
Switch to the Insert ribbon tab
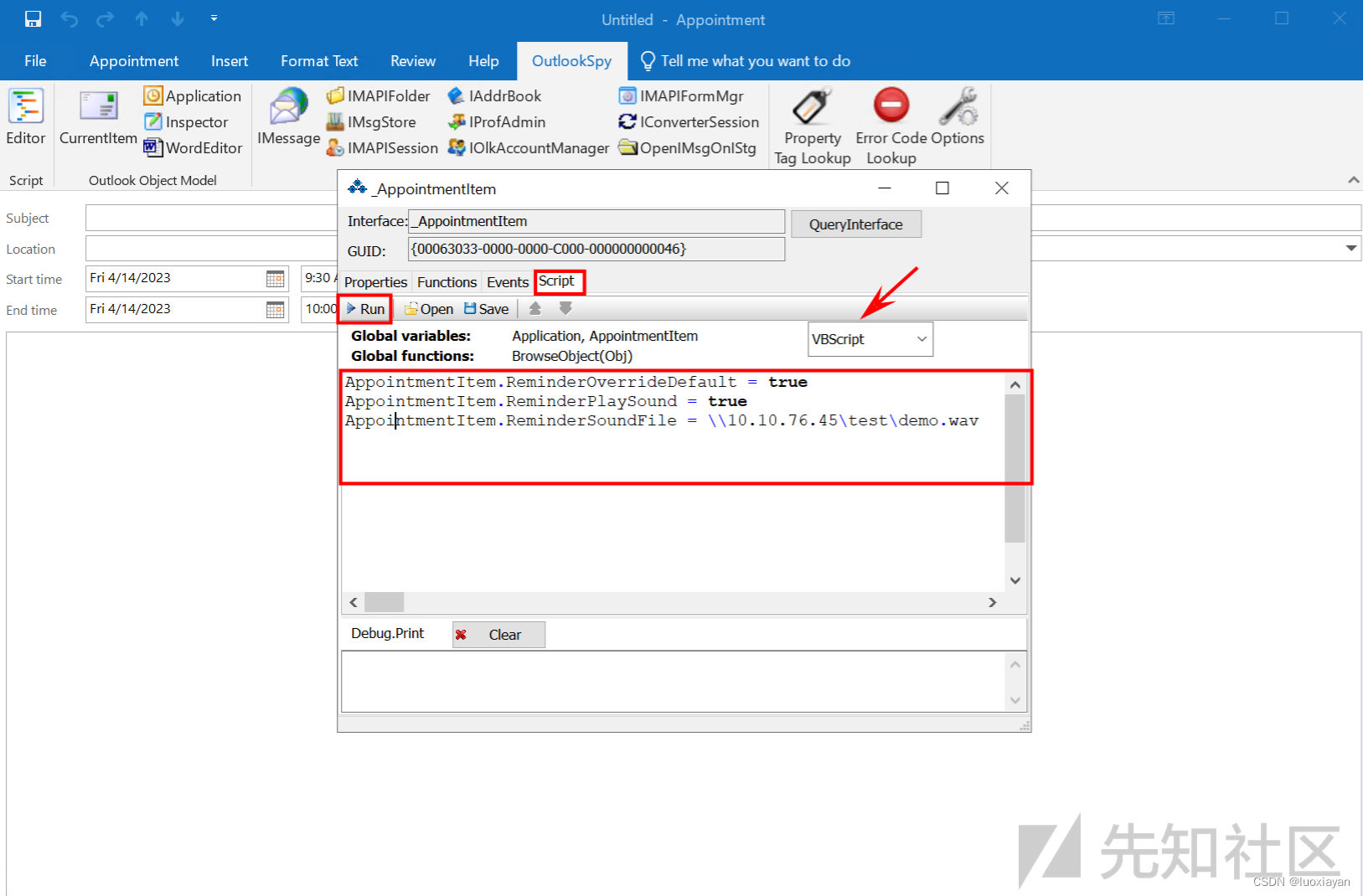pos(230,60)
